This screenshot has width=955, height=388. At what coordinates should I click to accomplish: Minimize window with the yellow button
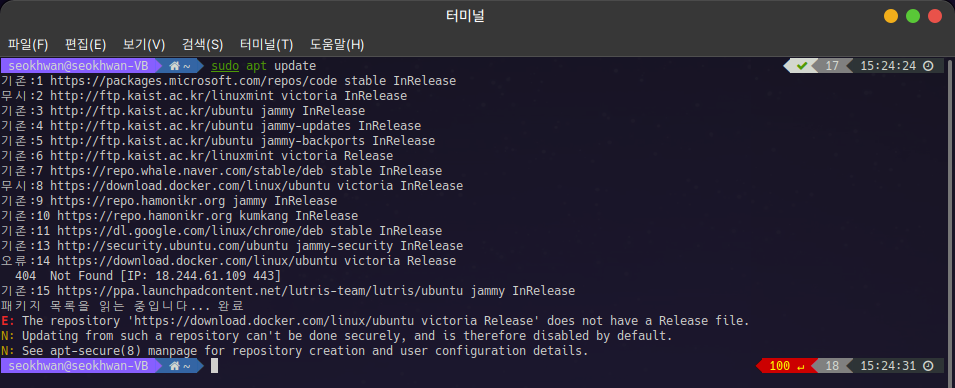coord(891,16)
